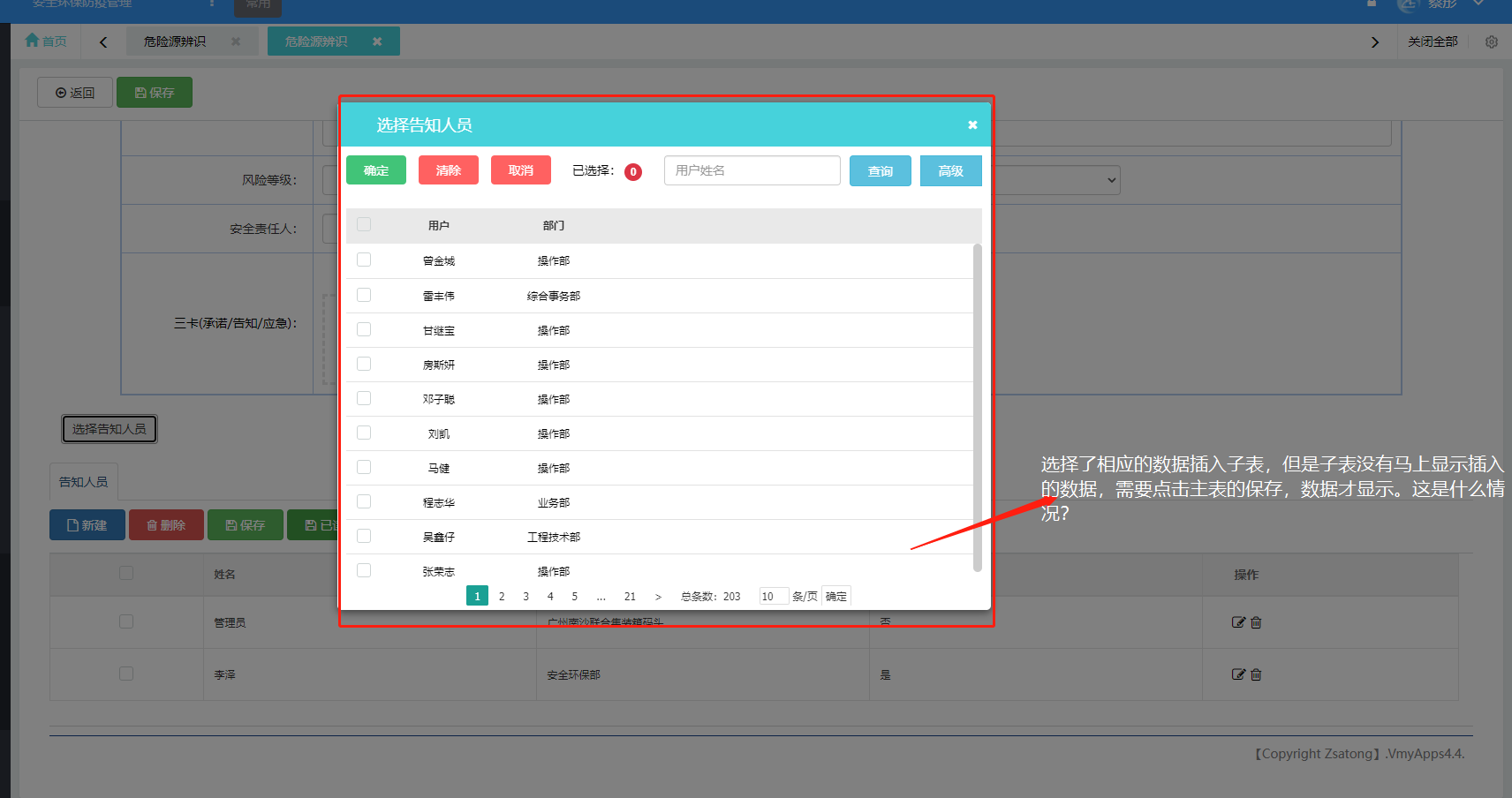Screen dimensions: 1512x798
Task: Edit the 李泽 row with the pencil icon
Action: point(1238,674)
